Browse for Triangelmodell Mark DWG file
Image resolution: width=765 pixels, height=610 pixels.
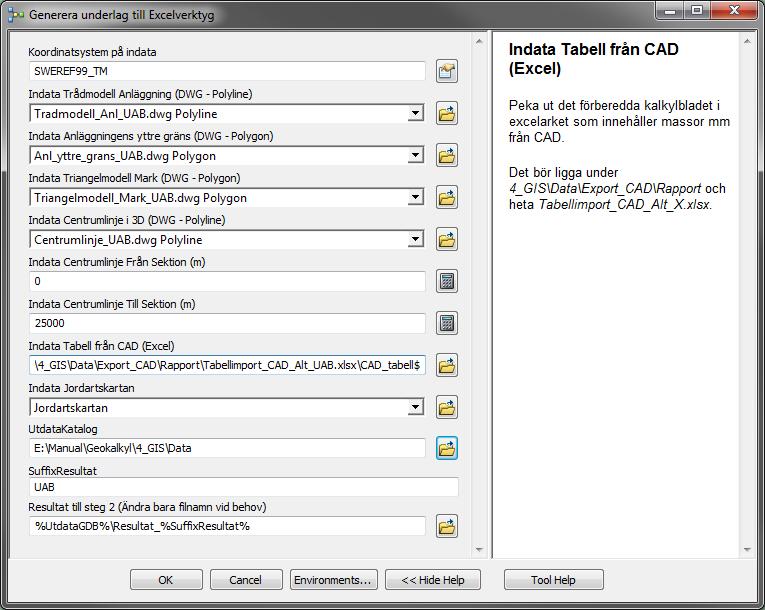pos(446,198)
